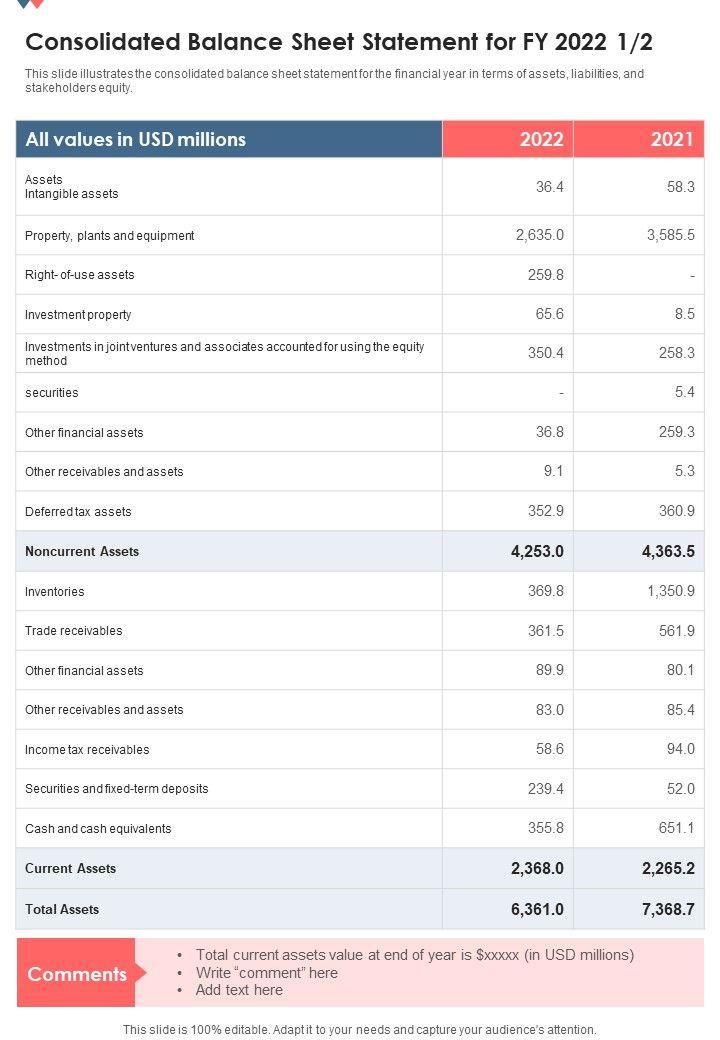The height and width of the screenshot is (1040, 720).
Task: Select the Deferred tax assets row label
Action: (78, 512)
